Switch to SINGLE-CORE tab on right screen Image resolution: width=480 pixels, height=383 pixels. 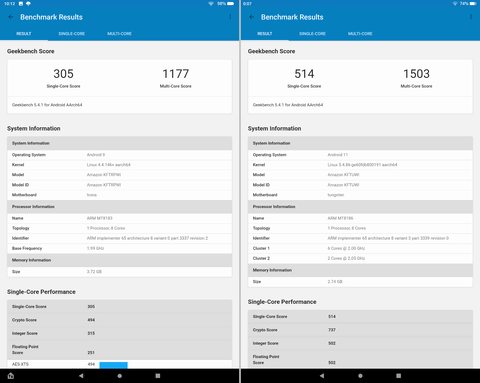click(312, 34)
